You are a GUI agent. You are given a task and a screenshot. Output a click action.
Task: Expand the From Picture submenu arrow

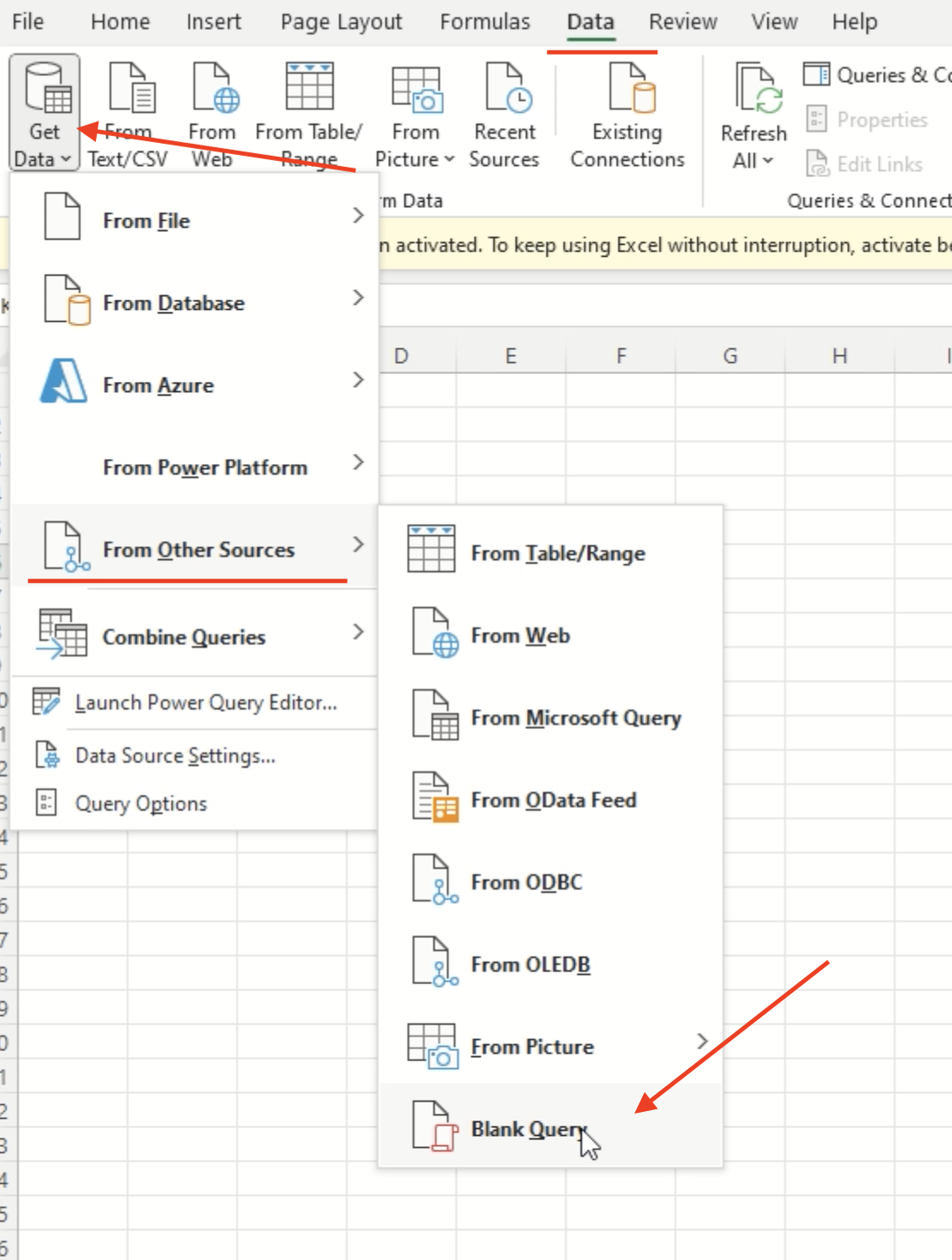coord(702,1043)
